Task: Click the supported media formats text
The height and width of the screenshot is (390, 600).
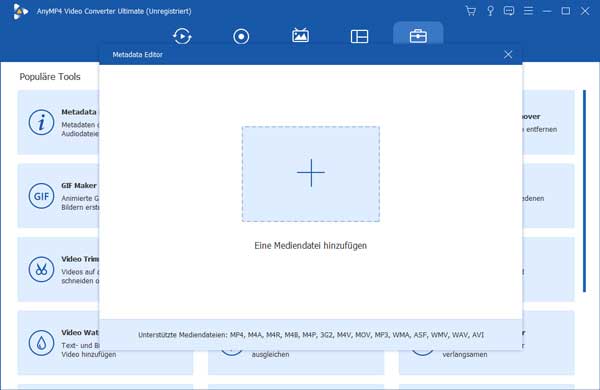Action: pos(311,335)
